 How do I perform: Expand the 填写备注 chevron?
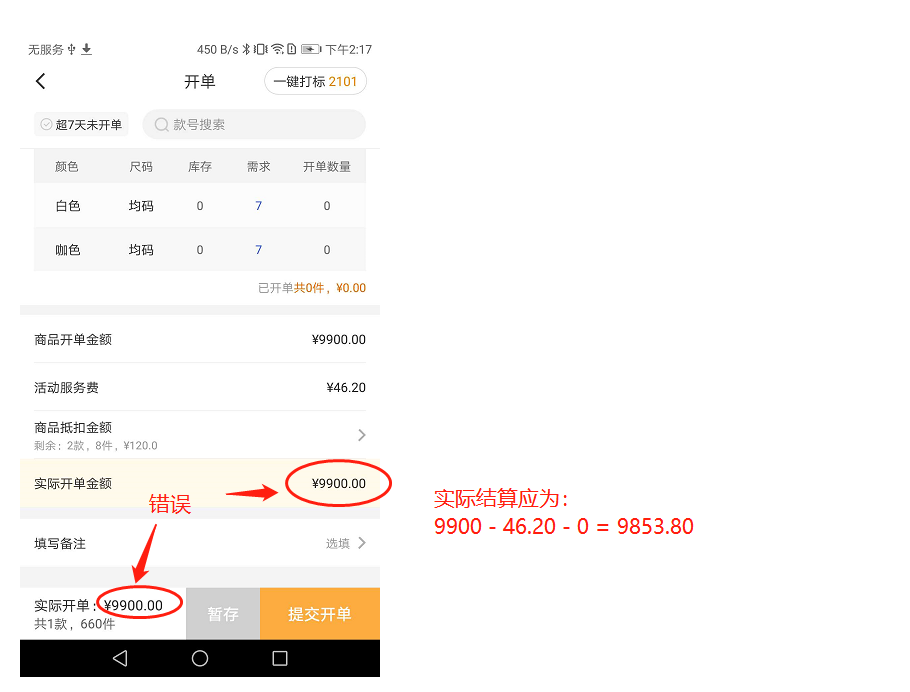click(362, 543)
